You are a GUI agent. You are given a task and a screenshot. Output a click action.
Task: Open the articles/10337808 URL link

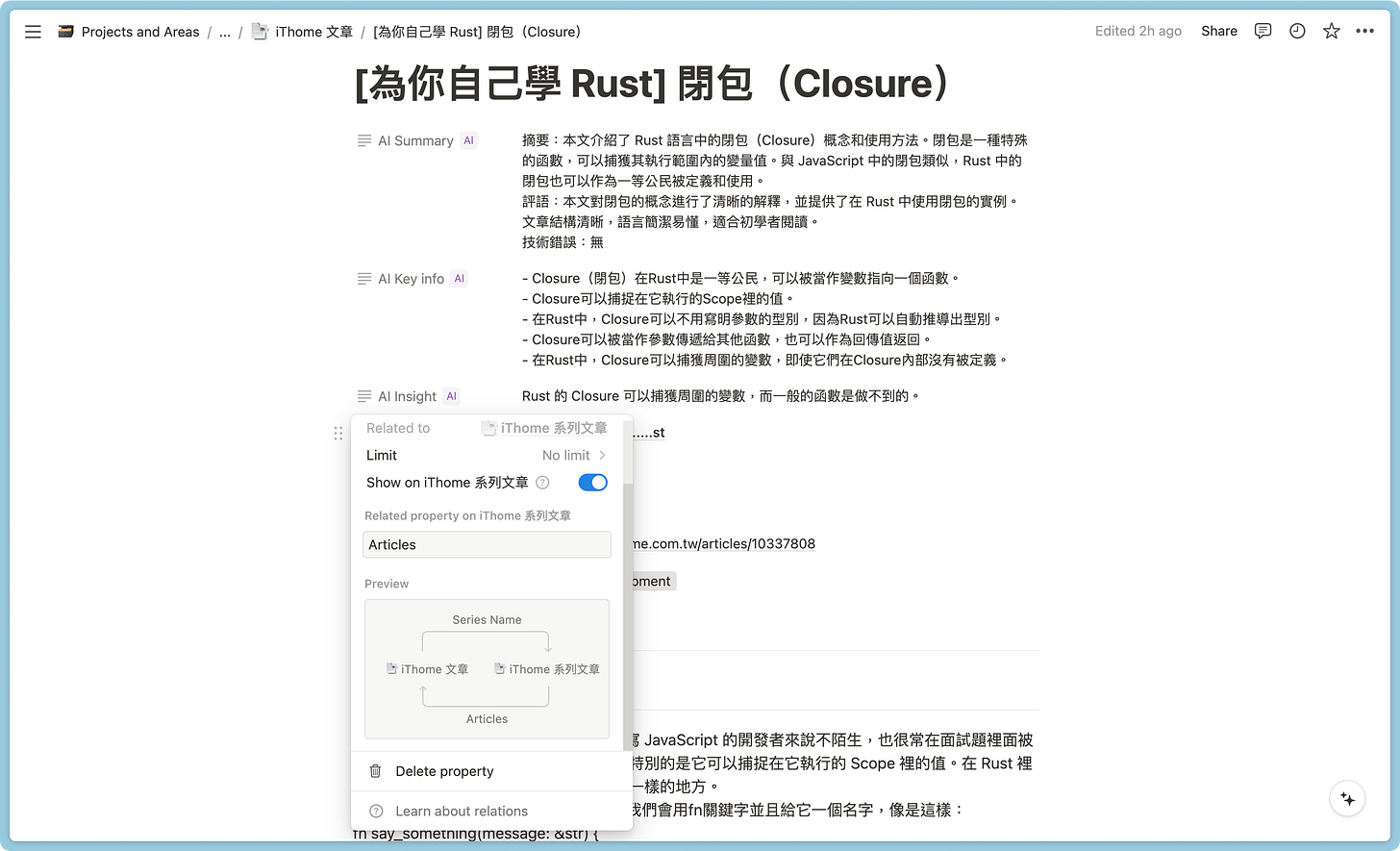pyautogui.click(x=724, y=544)
